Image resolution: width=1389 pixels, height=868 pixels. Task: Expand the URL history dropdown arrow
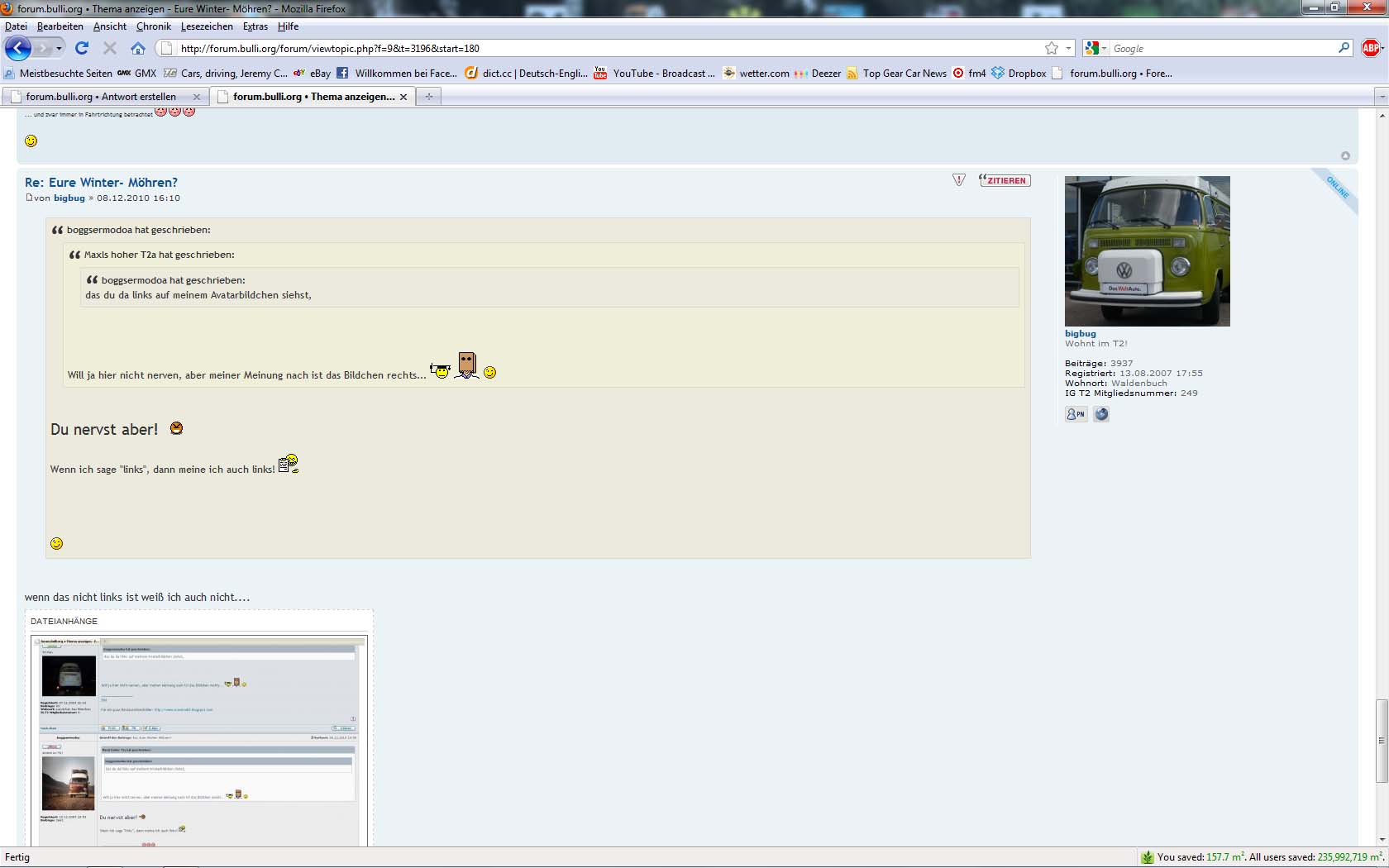(x=1068, y=49)
